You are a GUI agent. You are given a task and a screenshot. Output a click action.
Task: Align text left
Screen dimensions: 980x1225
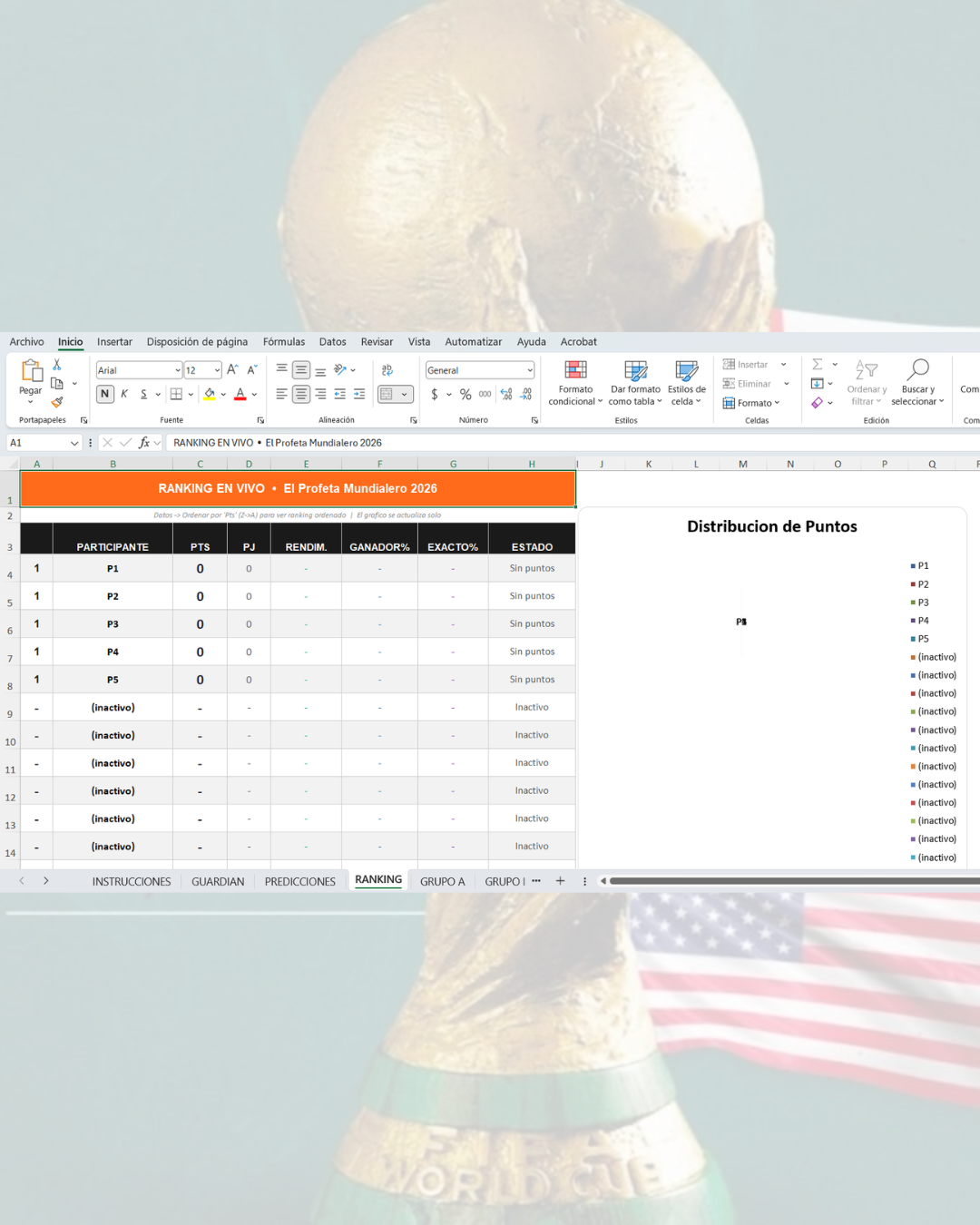(x=282, y=394)
